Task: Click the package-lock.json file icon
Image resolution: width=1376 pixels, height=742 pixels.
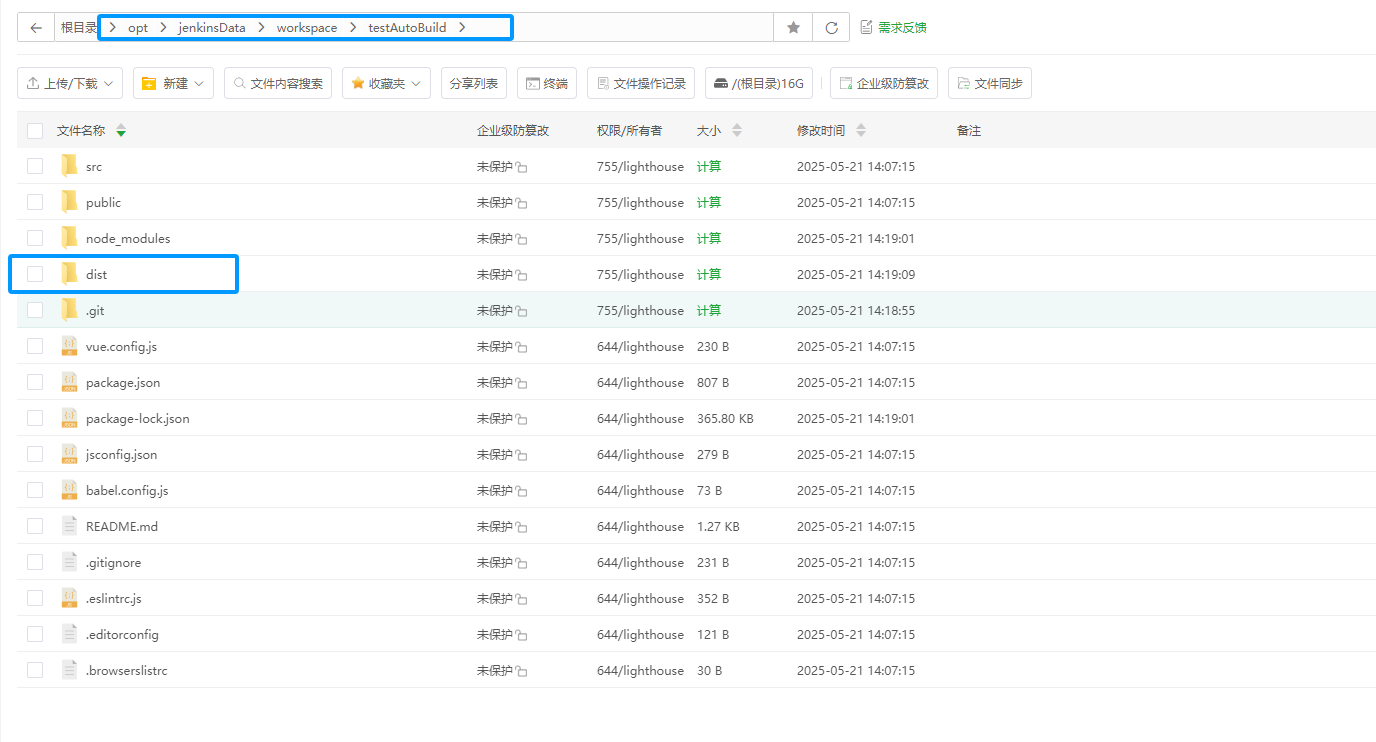Action: click(69, 418)
